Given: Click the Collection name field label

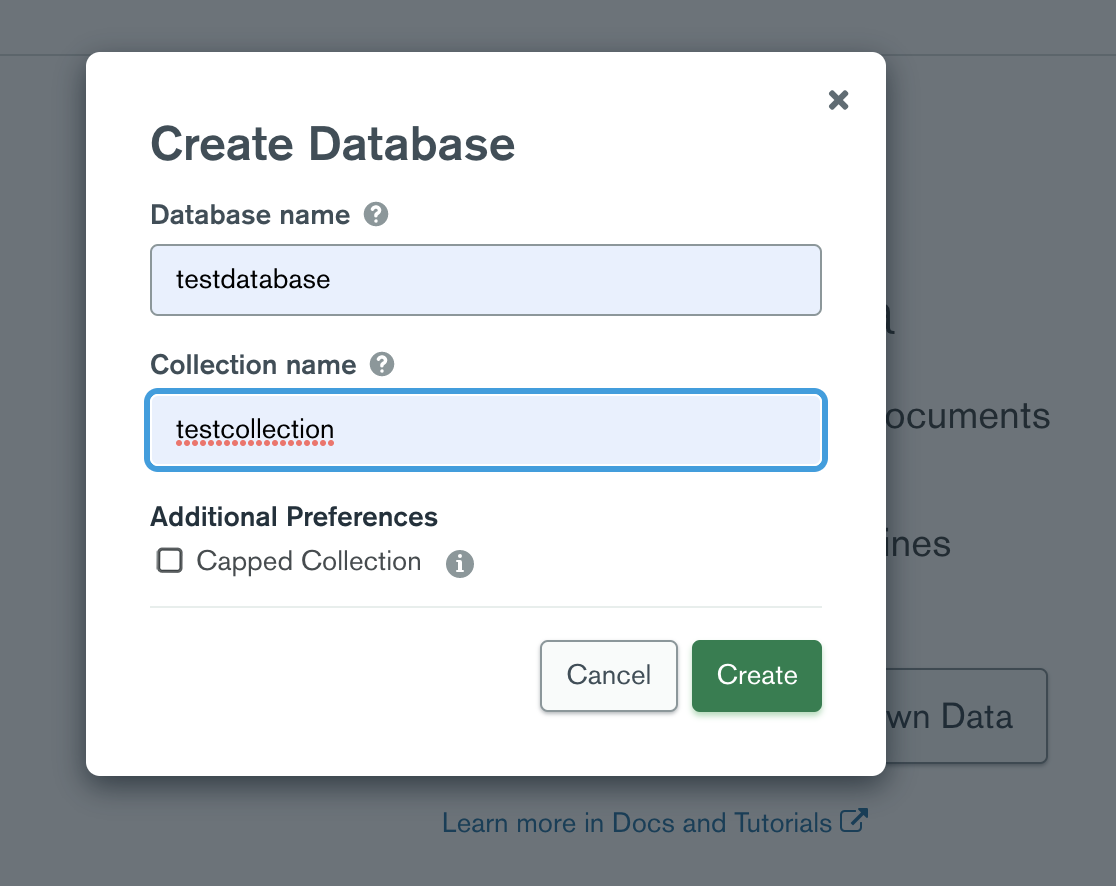Looking at the screenshot, I should point(253,365).
